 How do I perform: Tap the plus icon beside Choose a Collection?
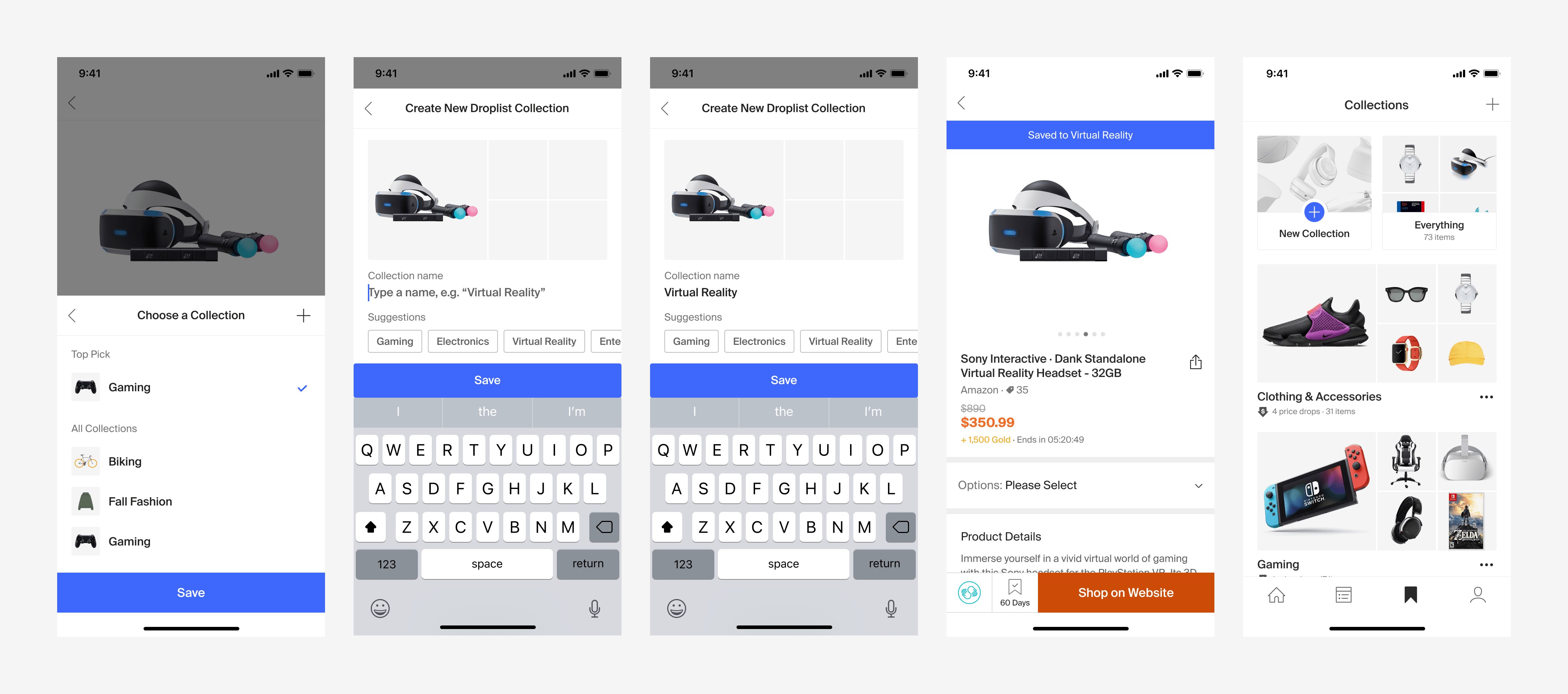pyautogui.click(x=303, y=315)
